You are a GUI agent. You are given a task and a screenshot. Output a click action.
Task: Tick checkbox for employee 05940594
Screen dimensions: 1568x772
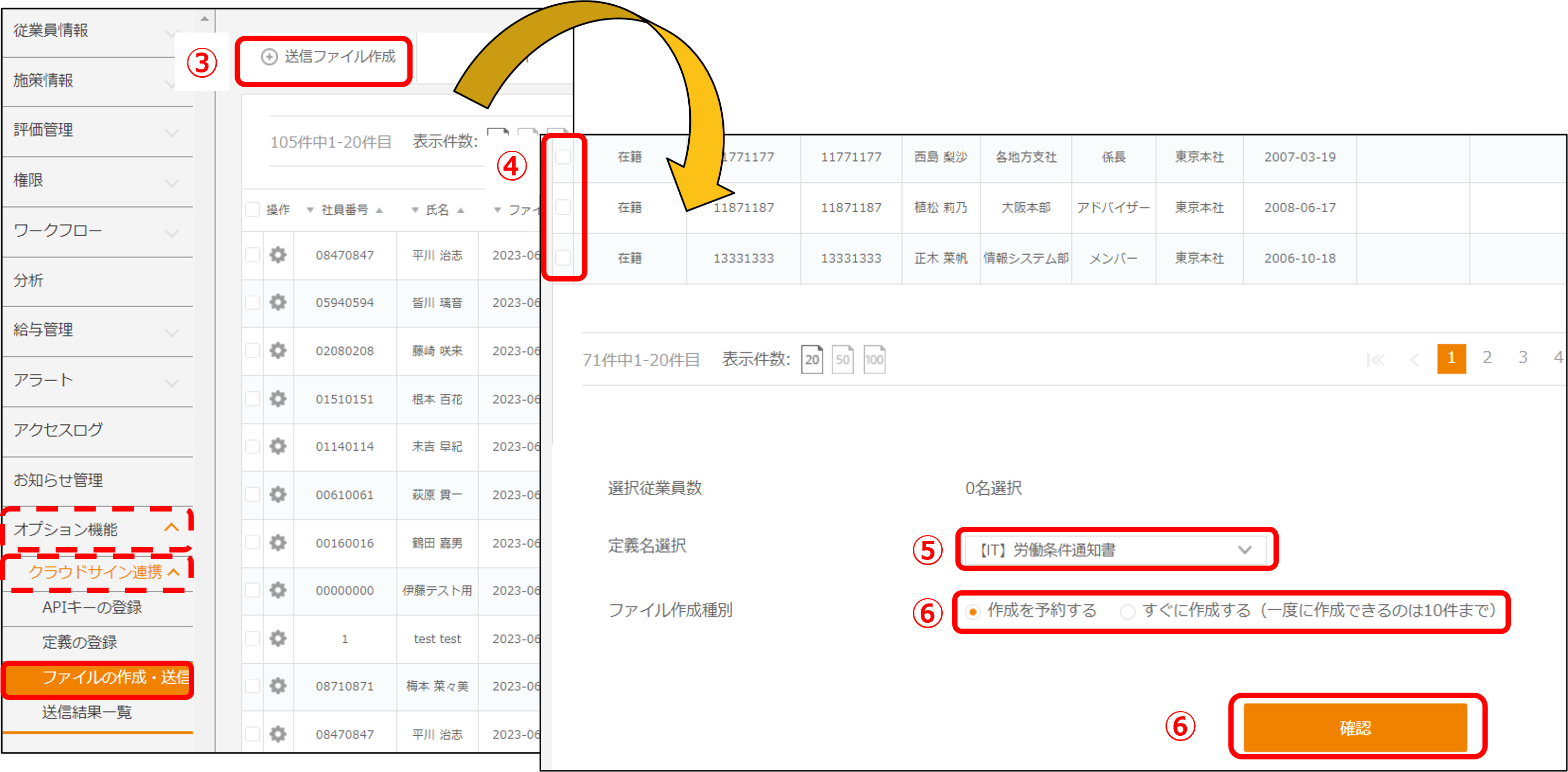[252, 302]
